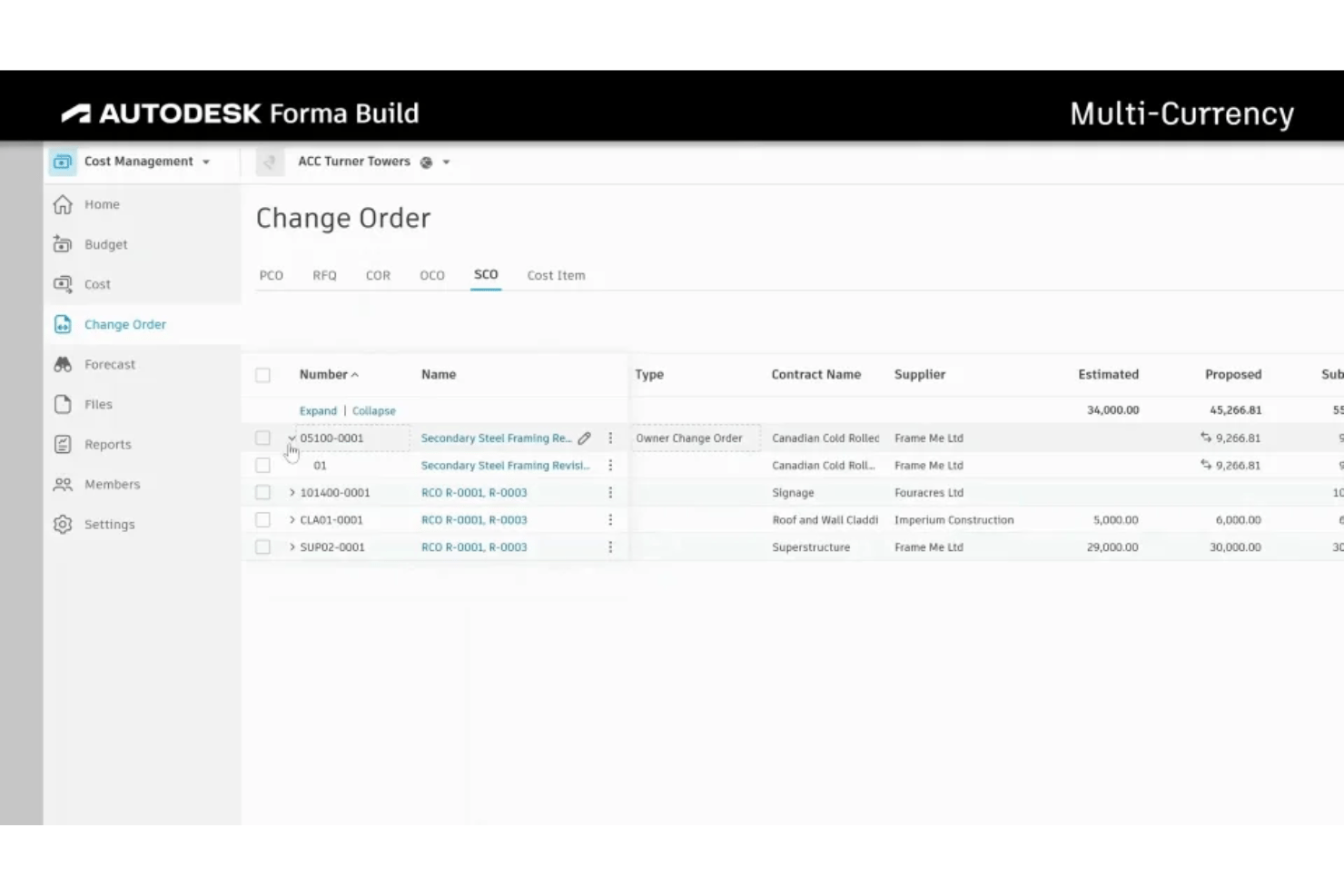Expand row 101400-0001 chevron
Viewport: 1344px width, 896px height.
[292, 492]
